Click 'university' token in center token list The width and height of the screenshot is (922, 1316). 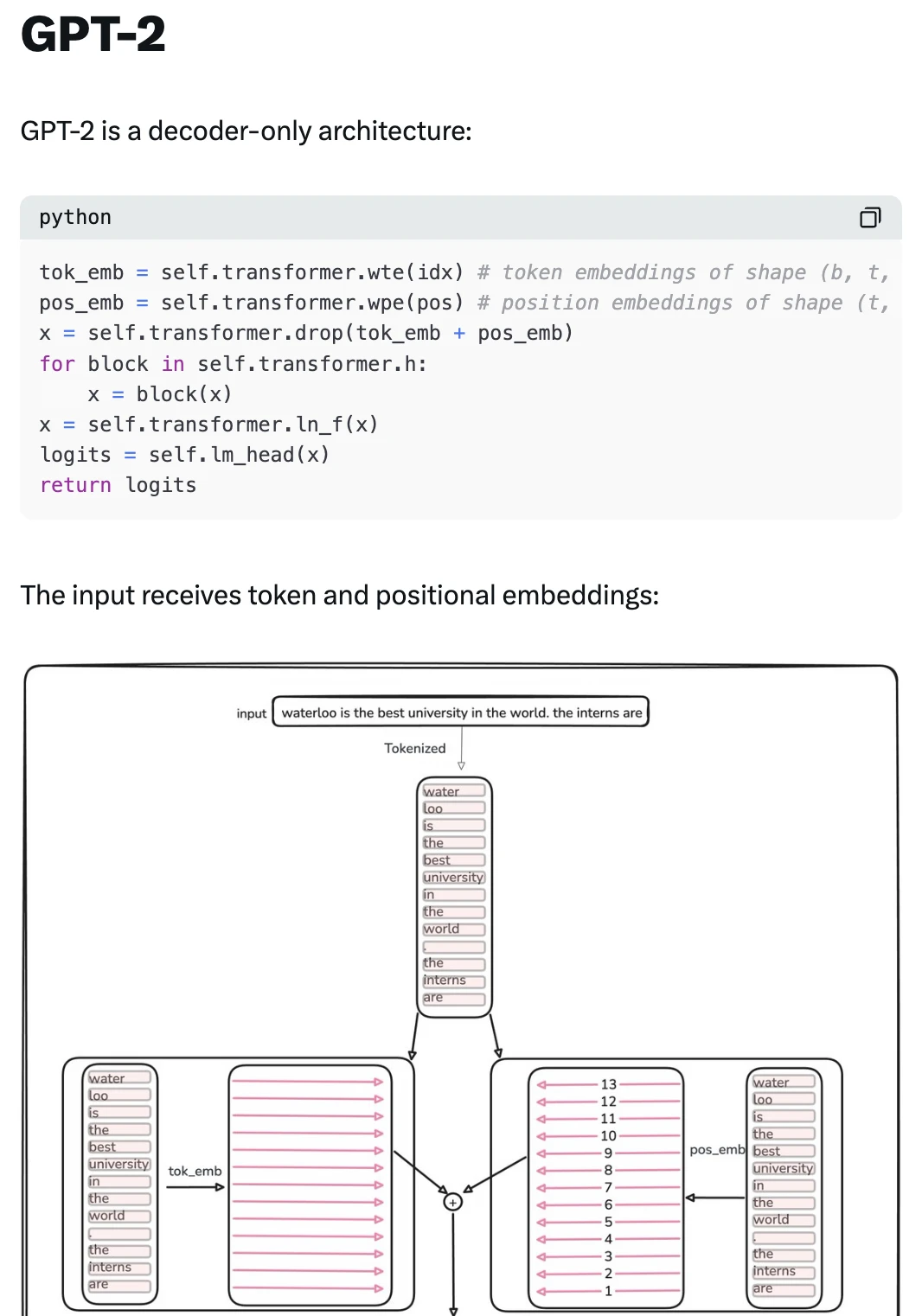tap(453, 878)
